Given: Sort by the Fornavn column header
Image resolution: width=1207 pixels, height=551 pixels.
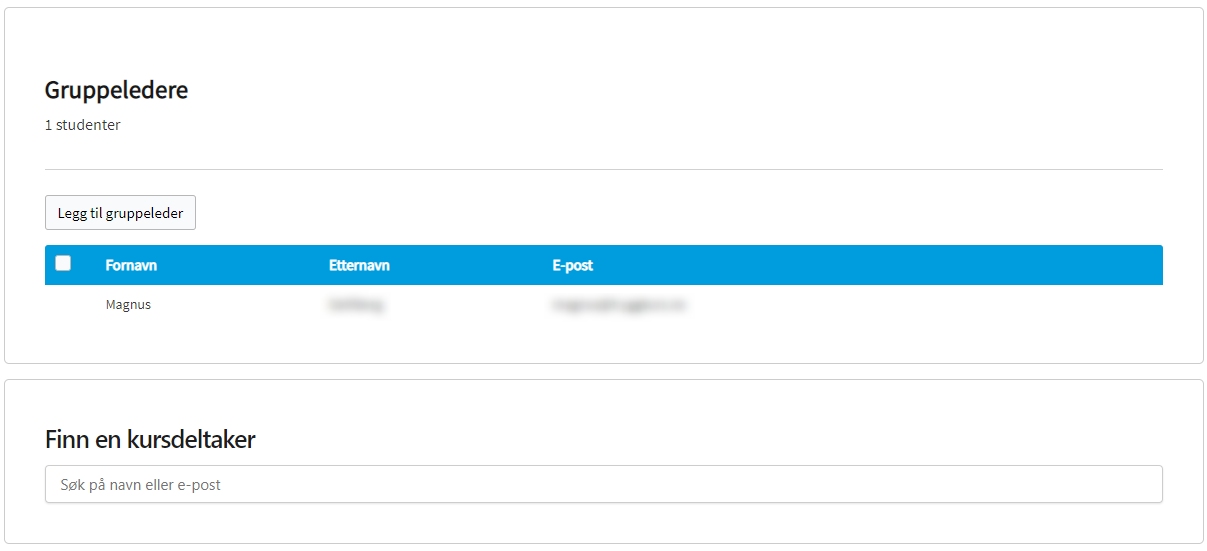Looking at the screenshot, I should pos(131,266).
